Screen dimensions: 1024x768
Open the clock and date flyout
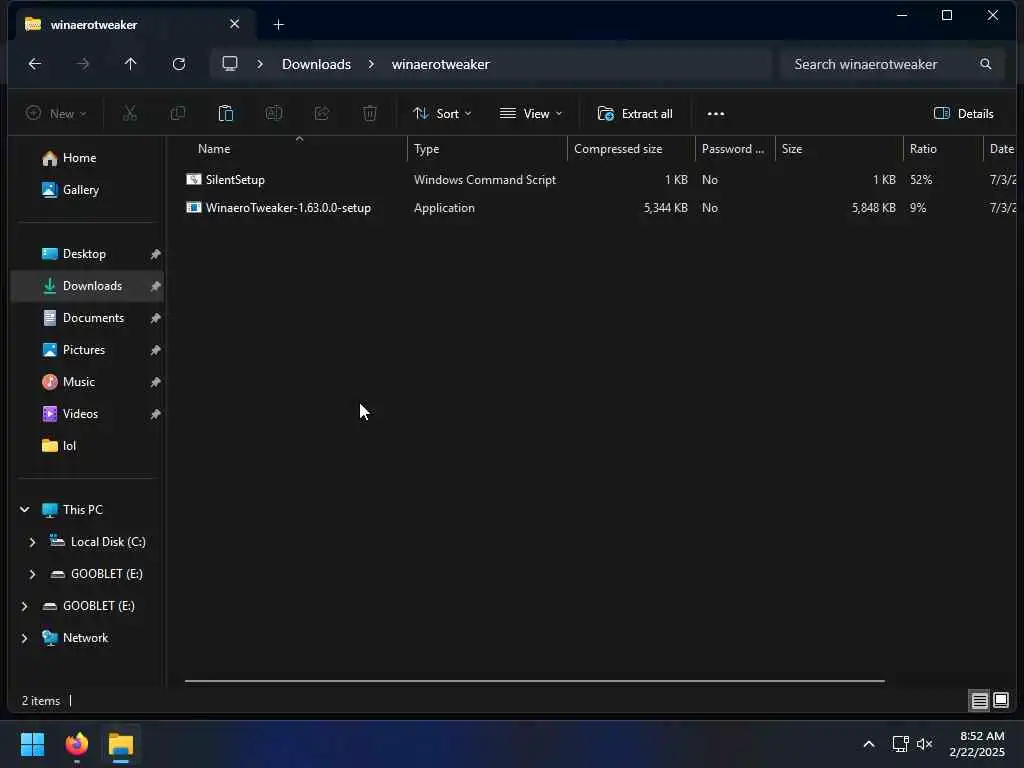pos(977,744)
